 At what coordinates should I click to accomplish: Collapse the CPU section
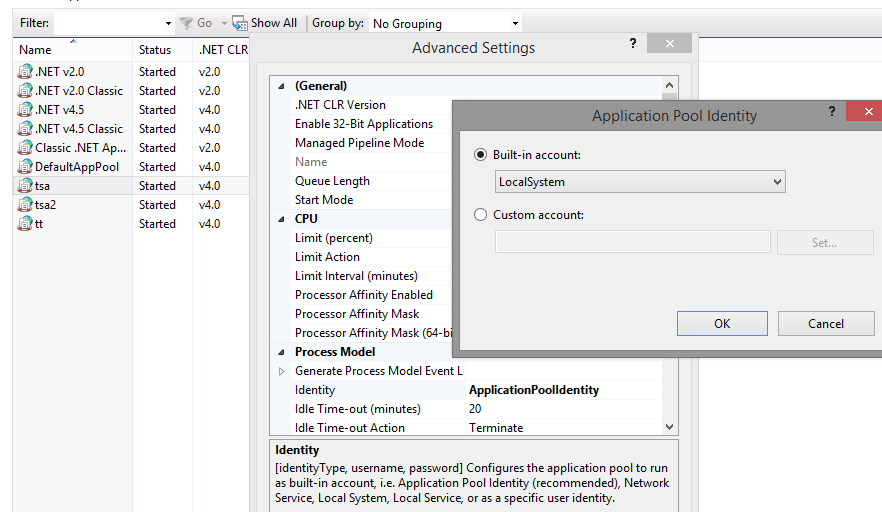281,219
